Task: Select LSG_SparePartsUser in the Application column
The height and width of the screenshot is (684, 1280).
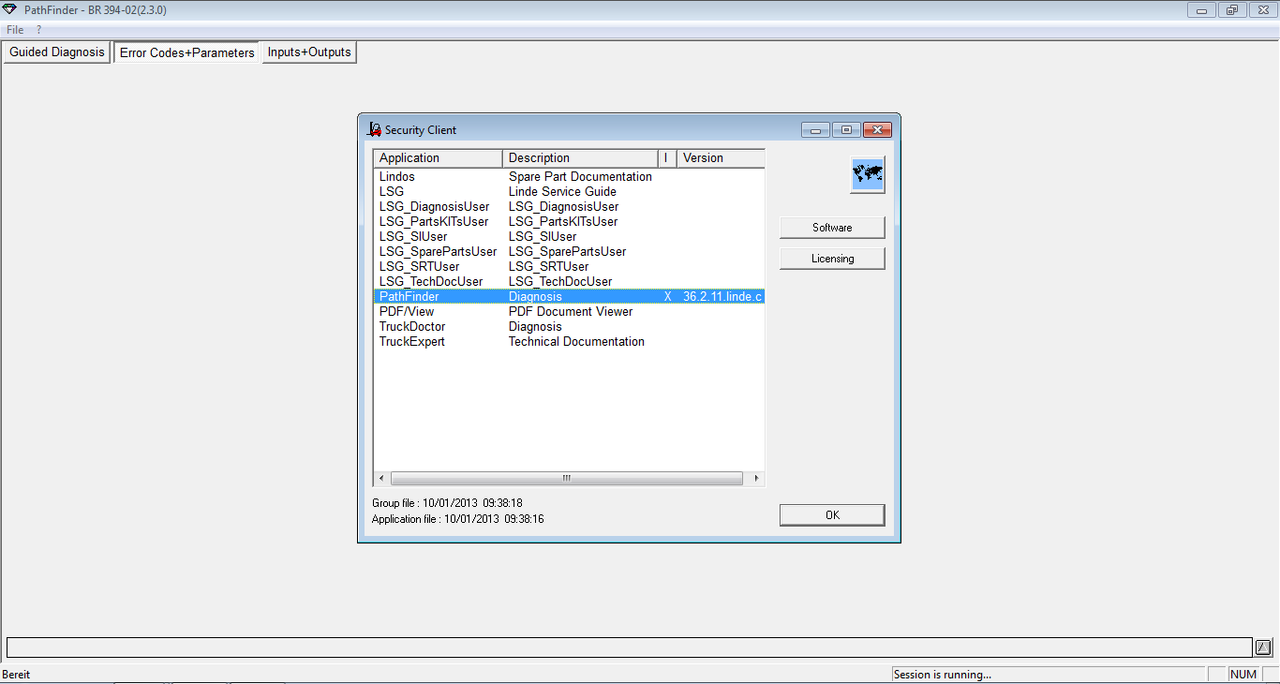Action: [x=438, y=251]
